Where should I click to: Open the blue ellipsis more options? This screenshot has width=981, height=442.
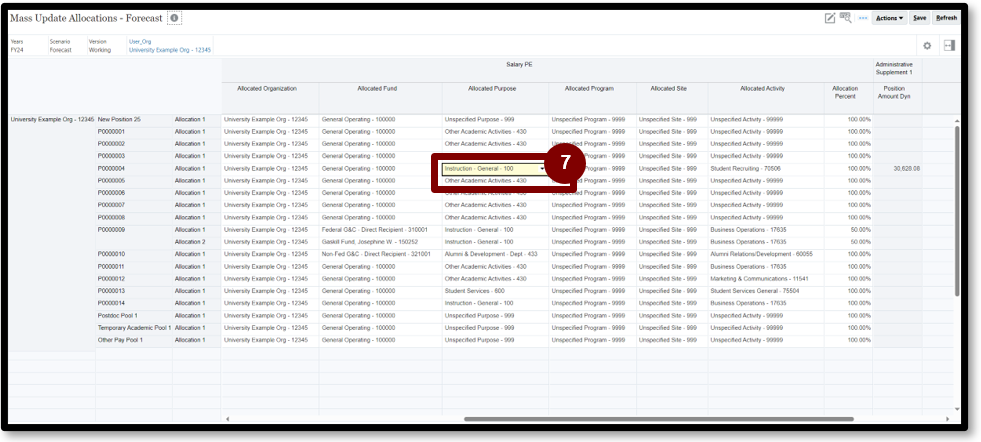pos(863,18)
